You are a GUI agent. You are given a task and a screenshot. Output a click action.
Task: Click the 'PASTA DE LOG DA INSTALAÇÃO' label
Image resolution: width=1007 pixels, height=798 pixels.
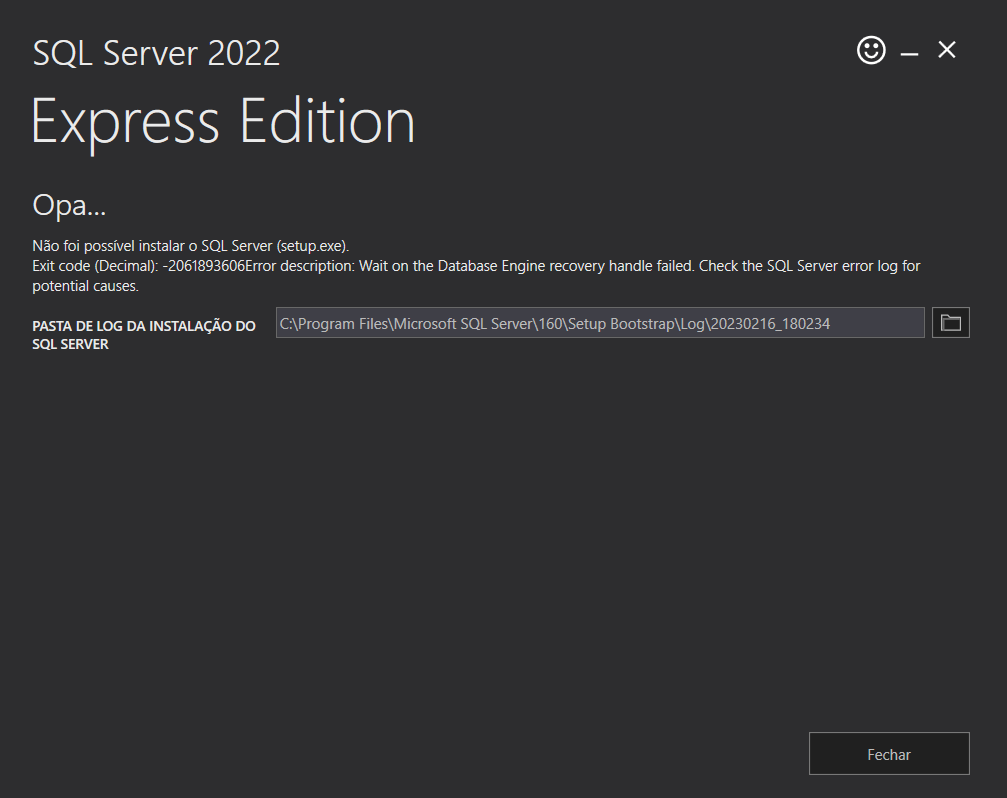(144, 334)
